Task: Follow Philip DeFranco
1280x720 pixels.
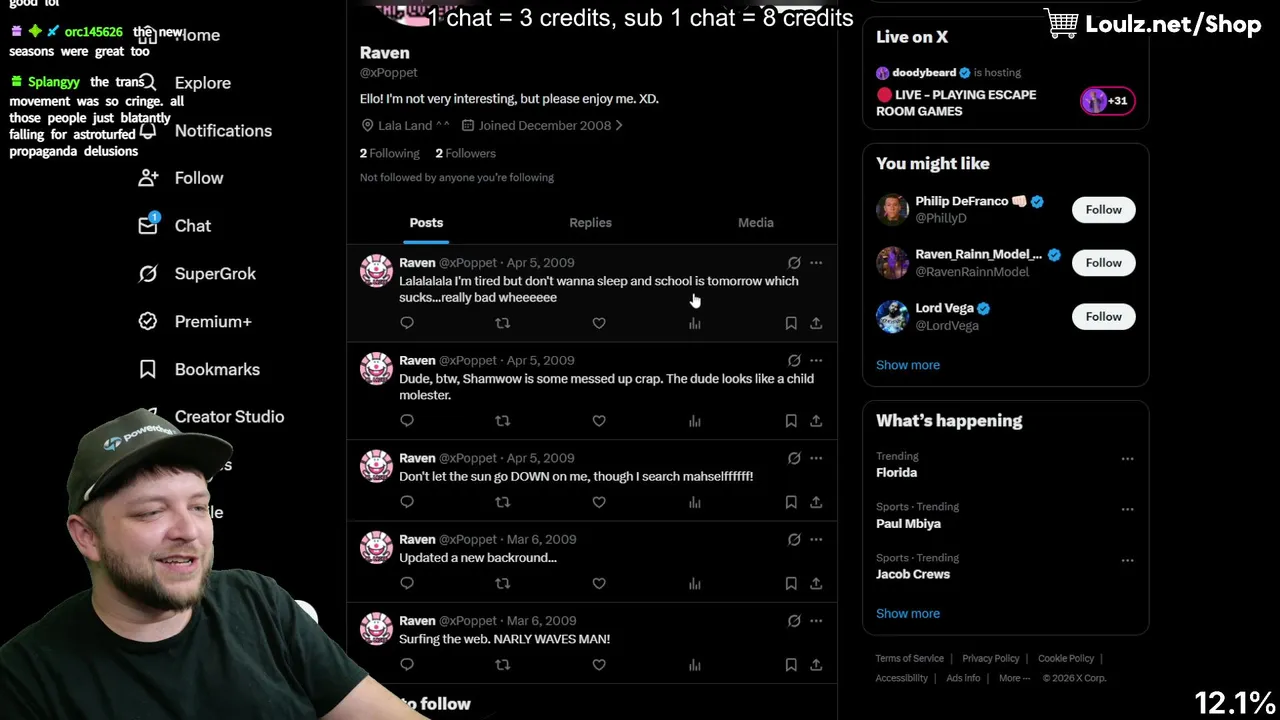Action: click(x=1103, y=210)
